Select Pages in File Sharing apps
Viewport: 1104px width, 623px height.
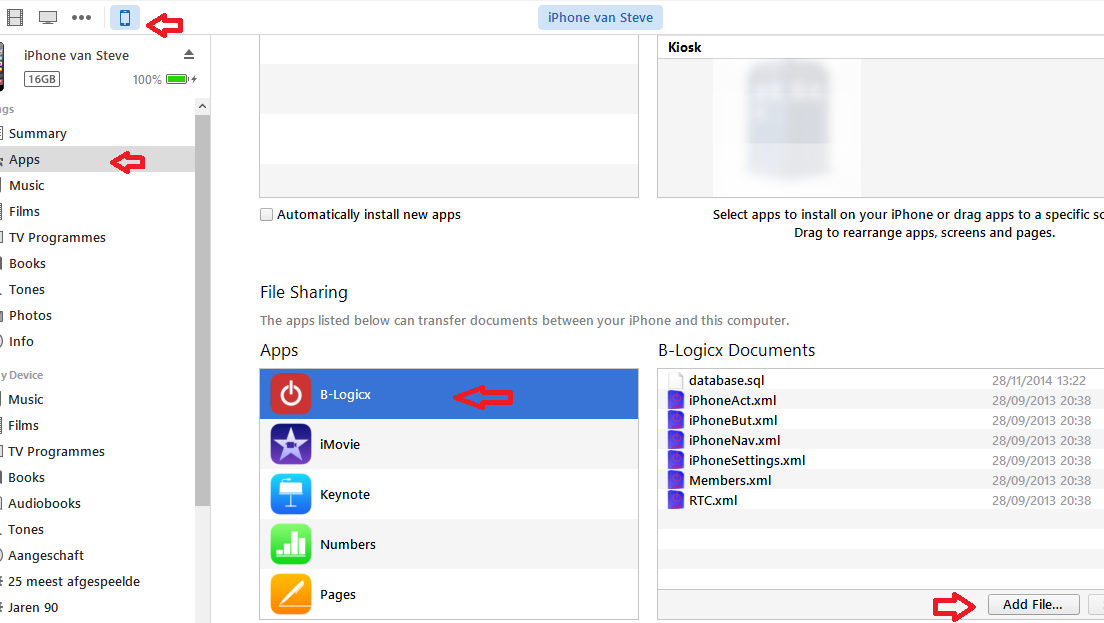449,594
